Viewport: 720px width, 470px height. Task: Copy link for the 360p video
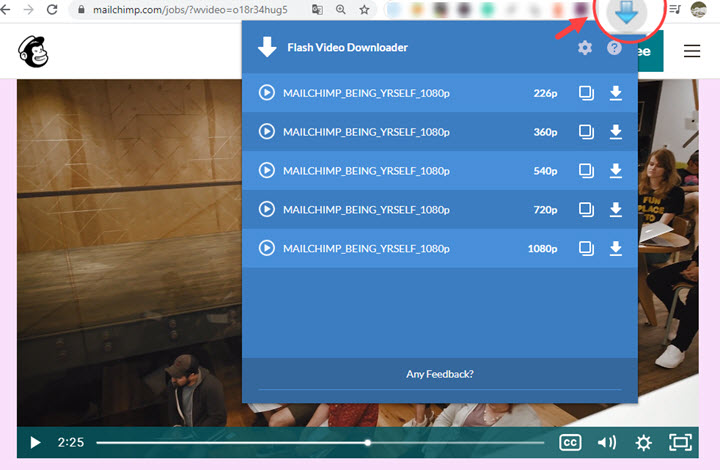tap(586, 132)
